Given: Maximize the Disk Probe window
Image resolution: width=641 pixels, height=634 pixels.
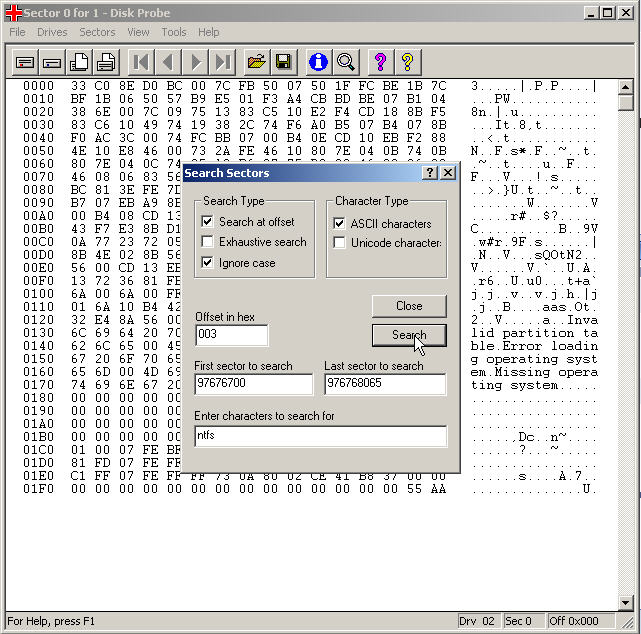Looking at the screenshot, I should pos(608,13).
